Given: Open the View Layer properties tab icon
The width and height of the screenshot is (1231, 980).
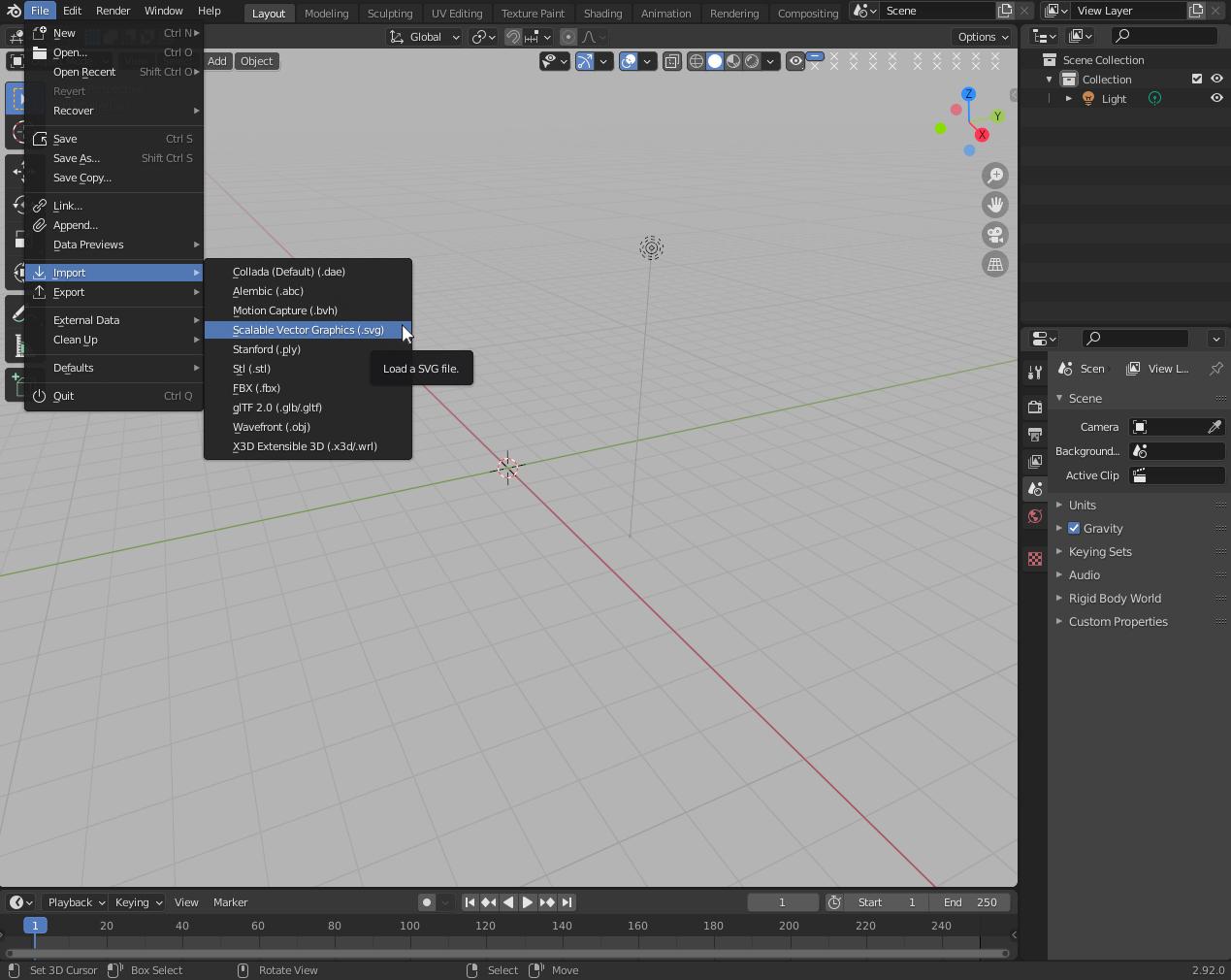Looking at the screenshot, I should pos(1035,462).
